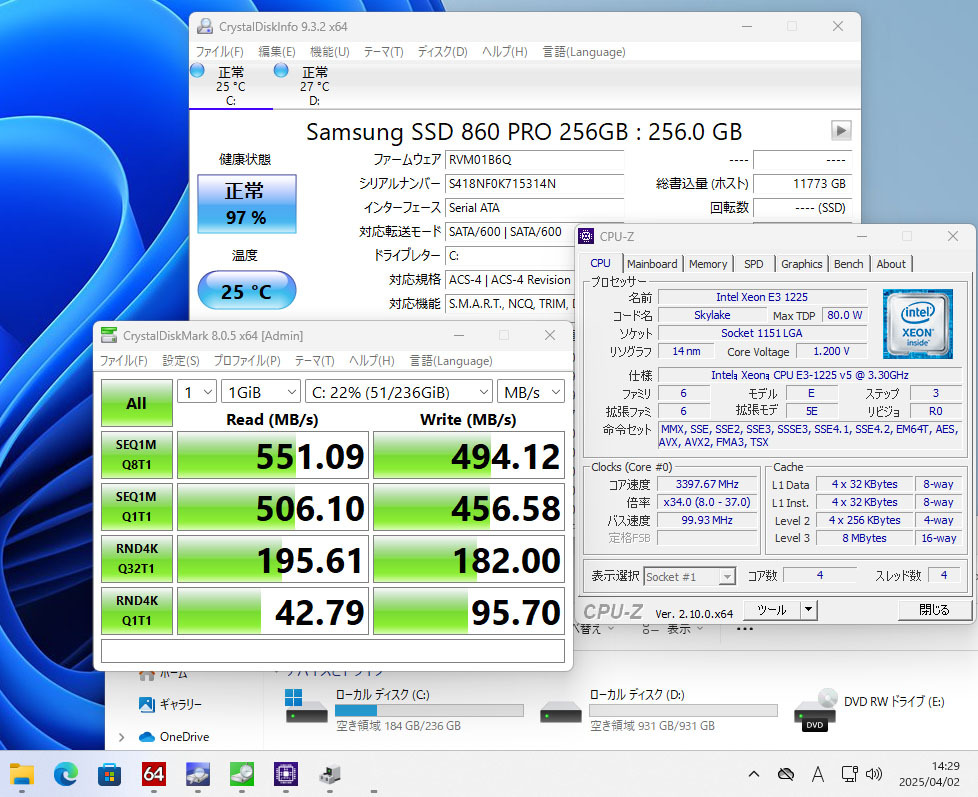This screenshot has height=797, width=978.
Task: Click the next disk arrow icon
Action: coord(841,130)
